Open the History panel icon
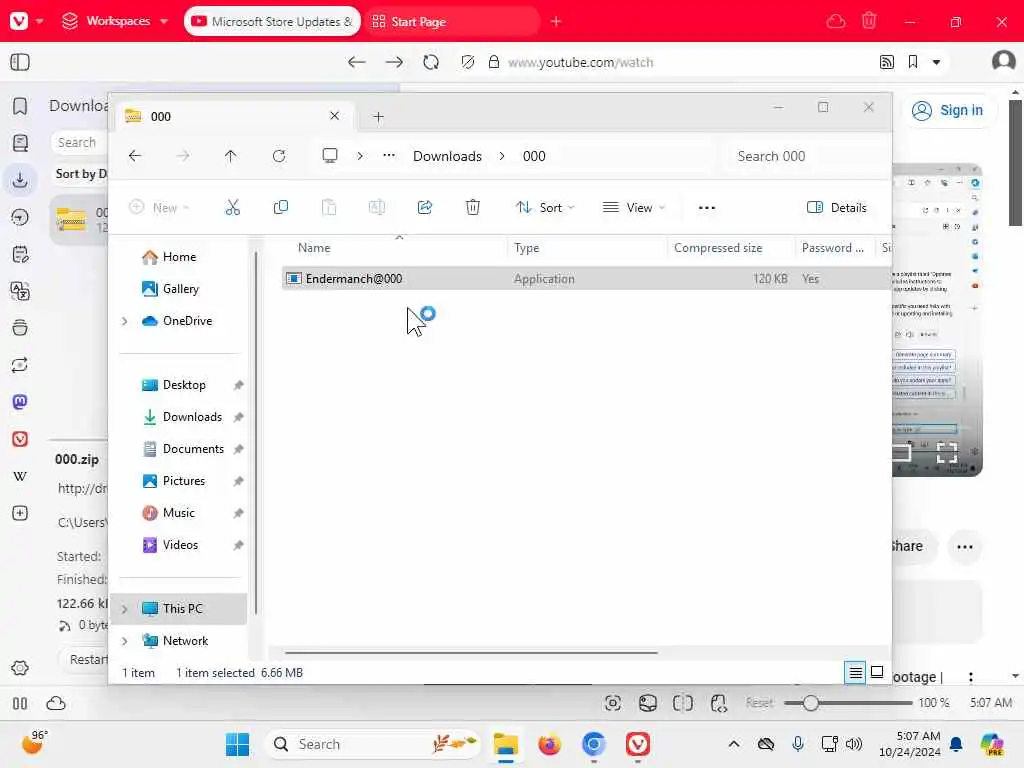This screenshot has width=1024, height=768. (x=20, y=217)
